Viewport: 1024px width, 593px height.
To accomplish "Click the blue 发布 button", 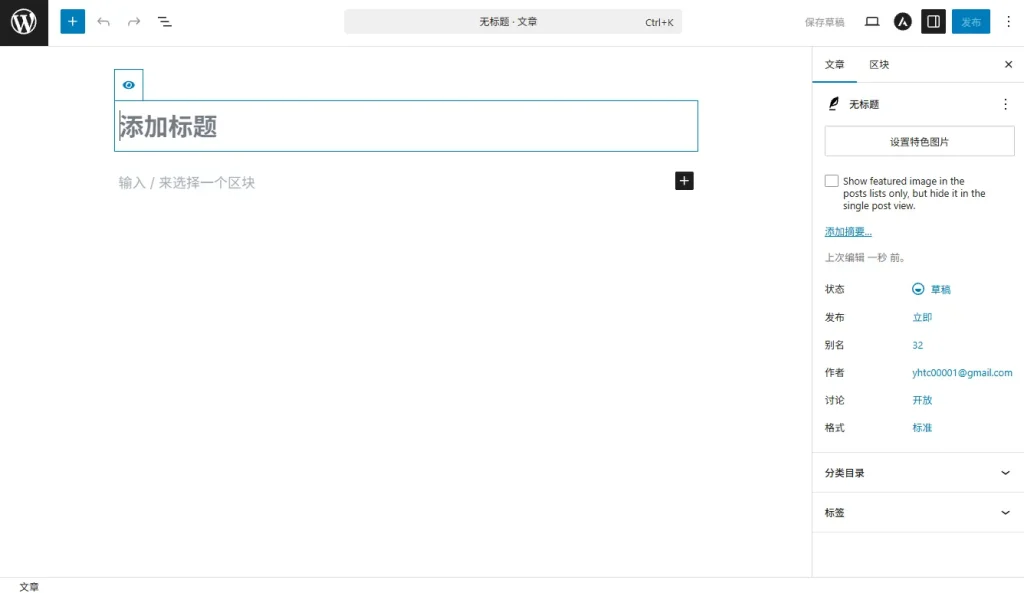I will (x=970, y=21).
